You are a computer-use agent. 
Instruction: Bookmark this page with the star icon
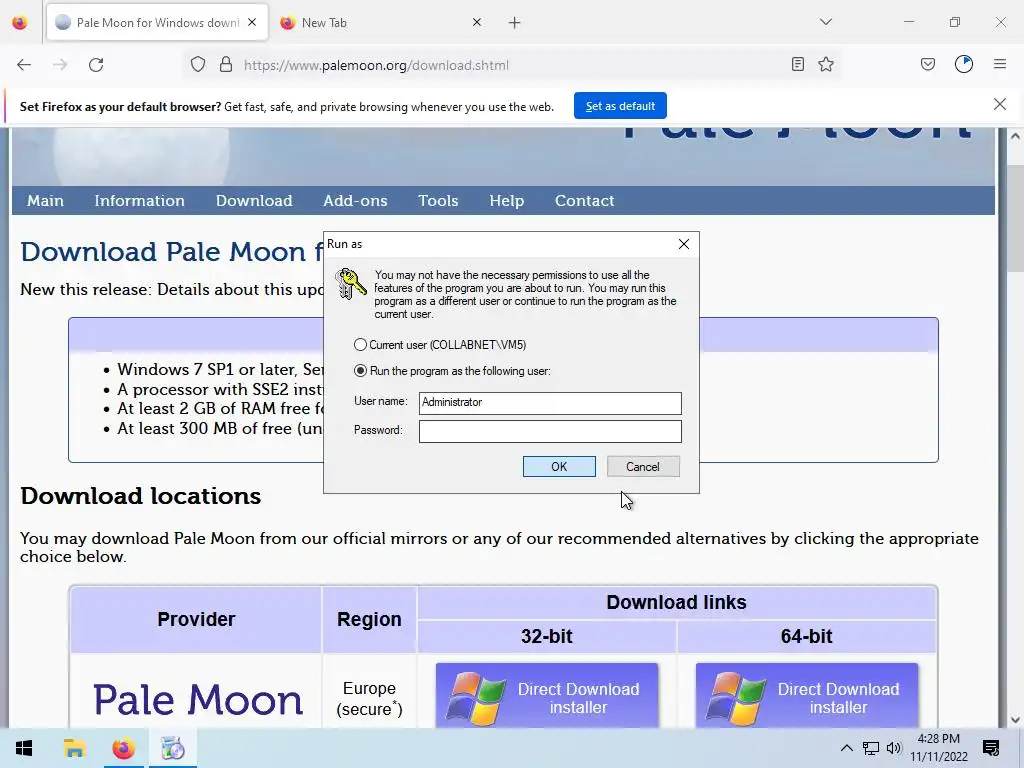click(x=826, y=64)
